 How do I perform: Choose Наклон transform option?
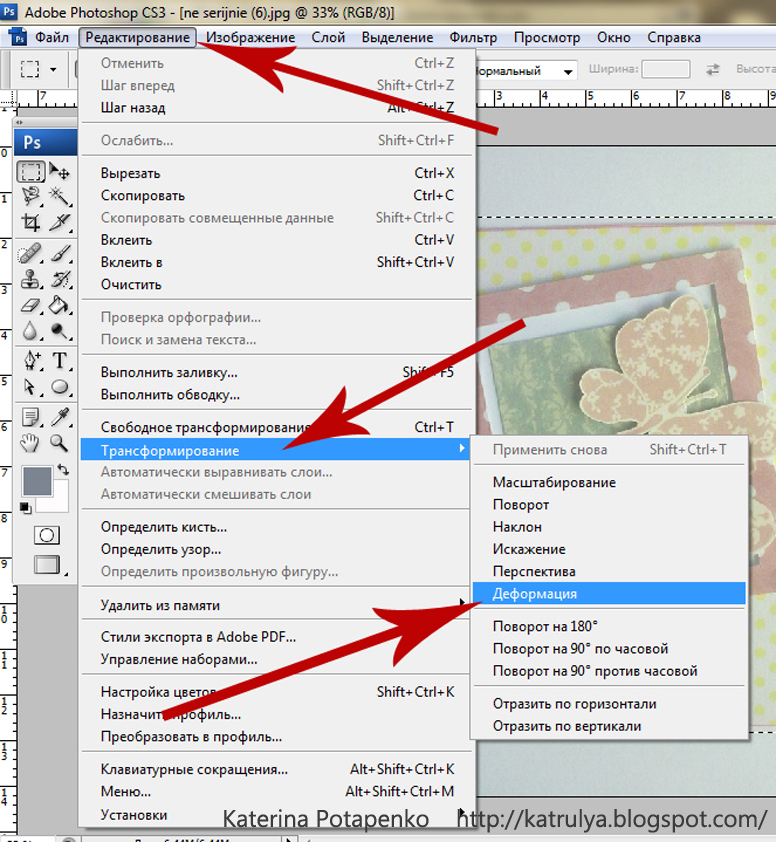click(x=609, y=527)
